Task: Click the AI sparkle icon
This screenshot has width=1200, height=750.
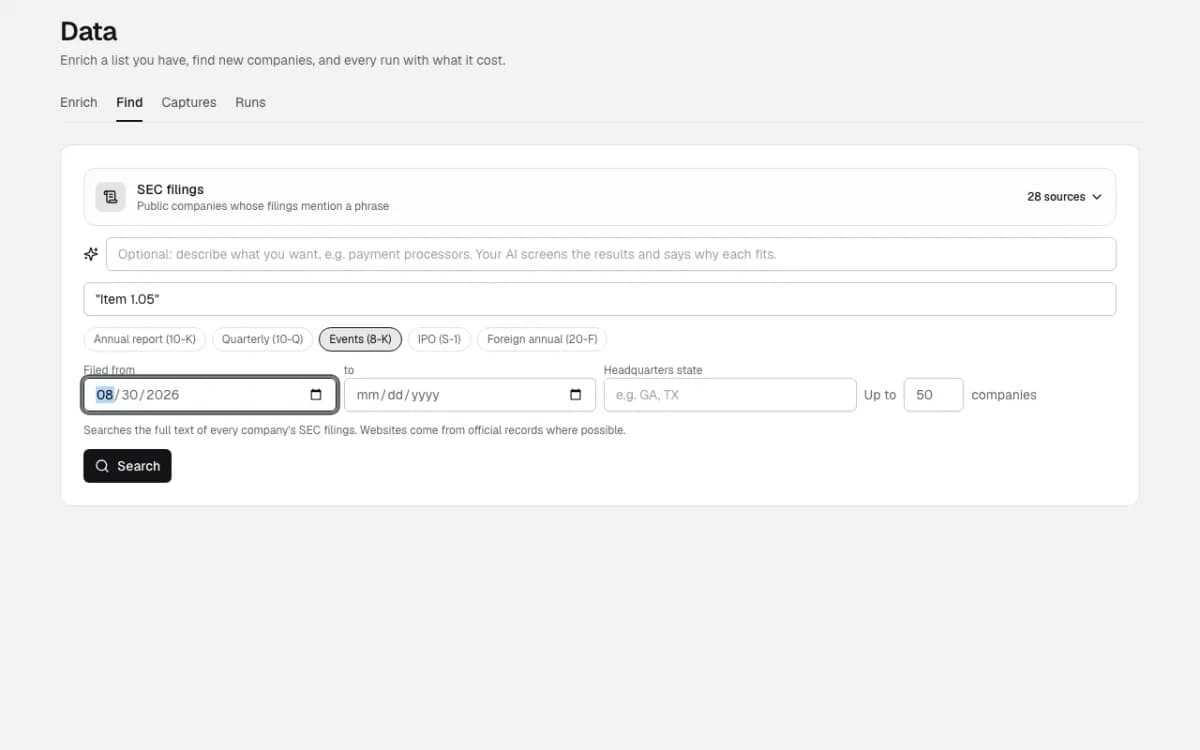Action: pos(91,254)
